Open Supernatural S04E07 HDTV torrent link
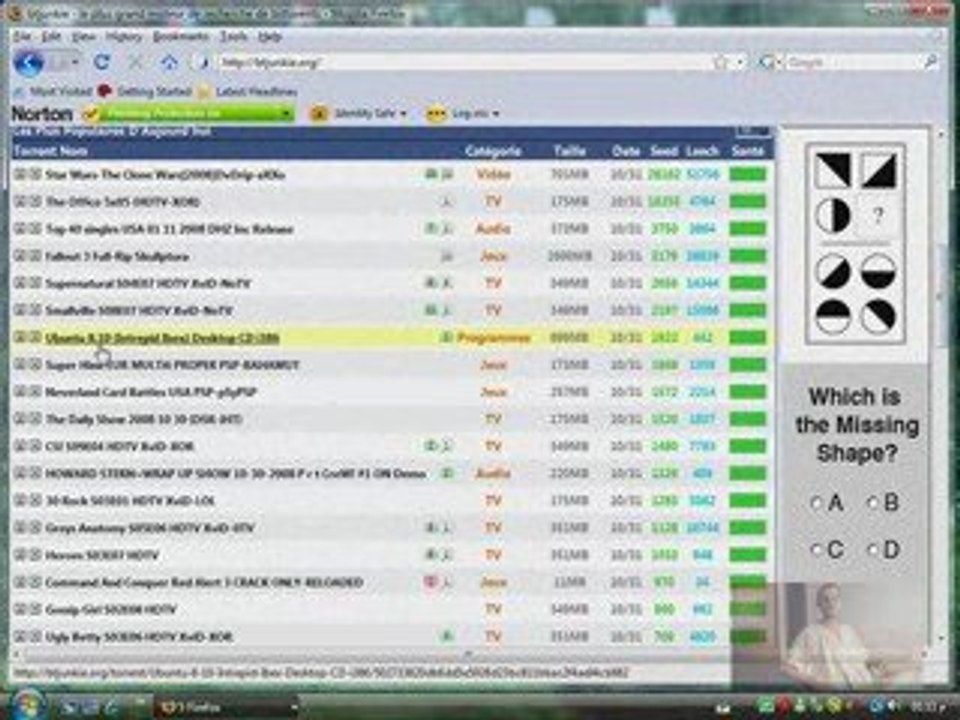 click(x=148, y=283)
